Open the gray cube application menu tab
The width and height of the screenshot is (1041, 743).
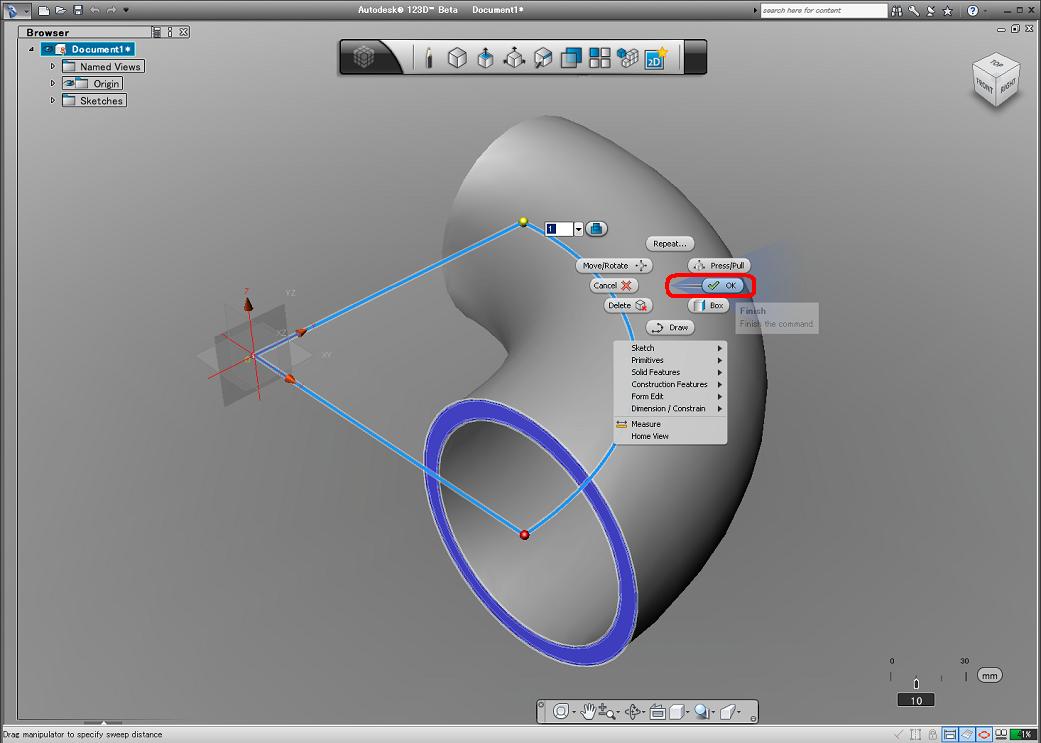pyautogui.click(x=364, y=57)
